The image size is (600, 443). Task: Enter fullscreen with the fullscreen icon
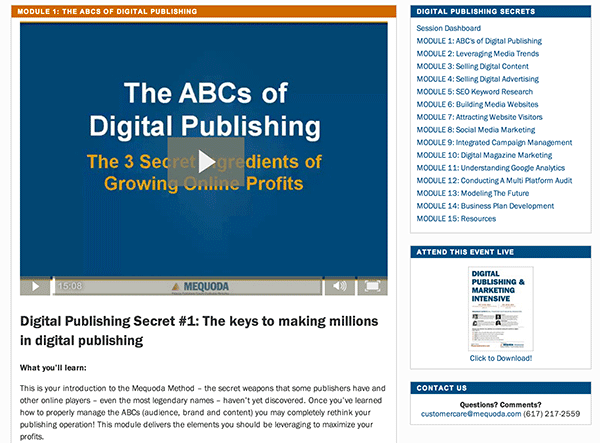coord(372,286)
